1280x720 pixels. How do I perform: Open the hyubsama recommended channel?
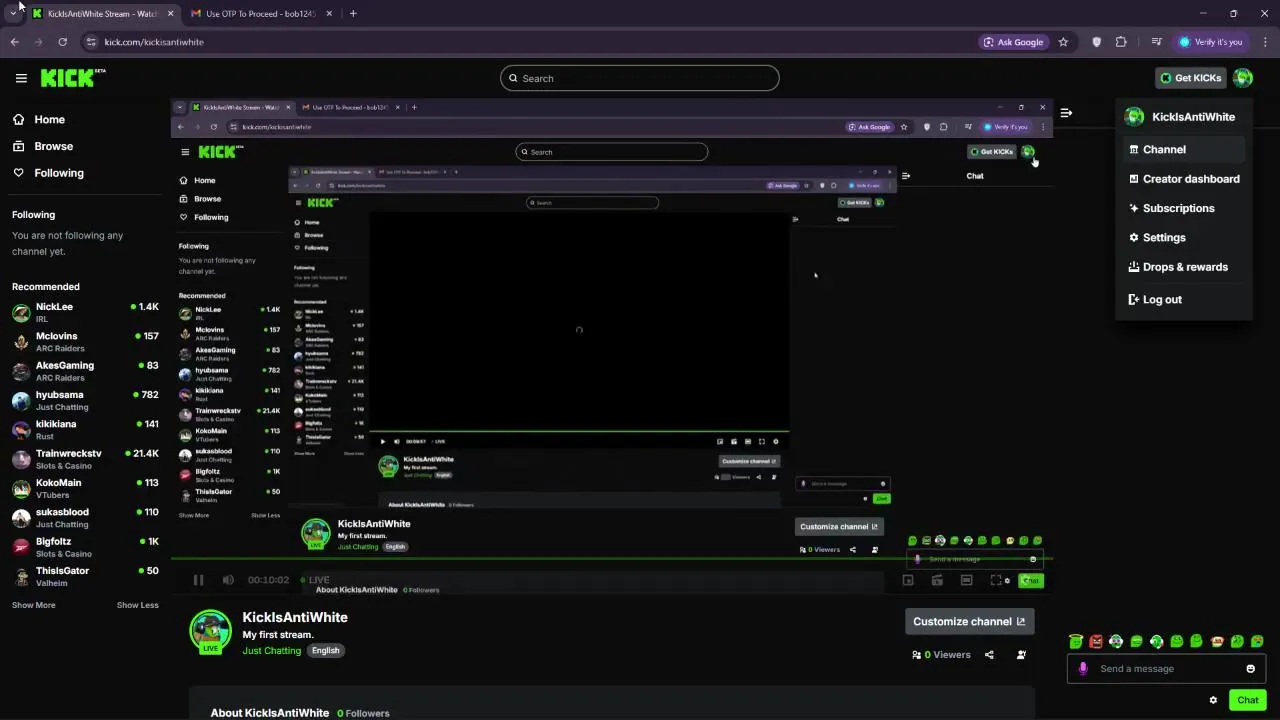click(85, 400)
